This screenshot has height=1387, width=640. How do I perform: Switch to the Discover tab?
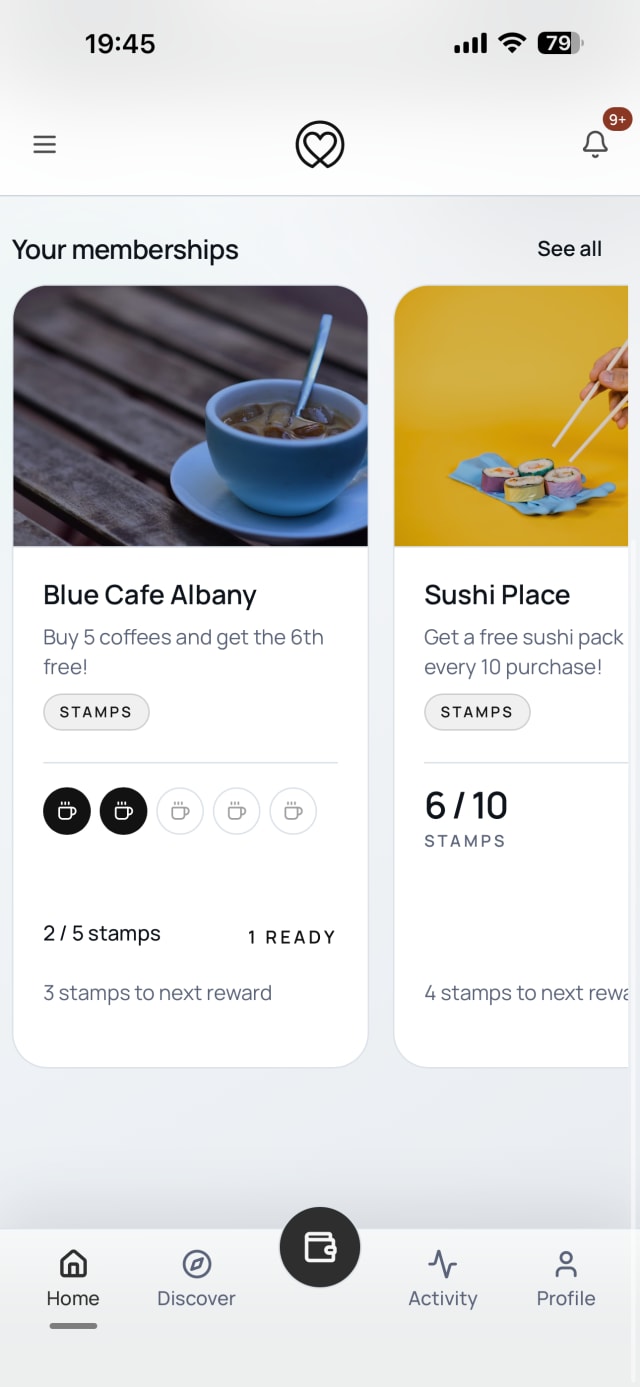tap(197, 1279)
